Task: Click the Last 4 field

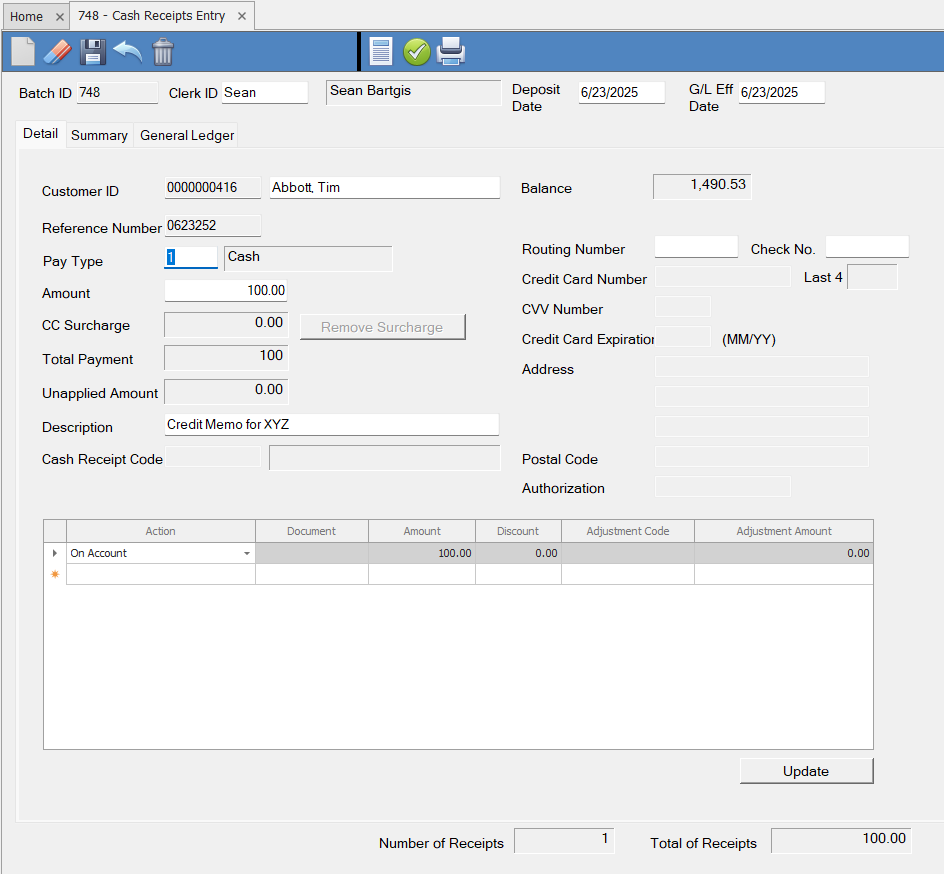Action: 872,277
